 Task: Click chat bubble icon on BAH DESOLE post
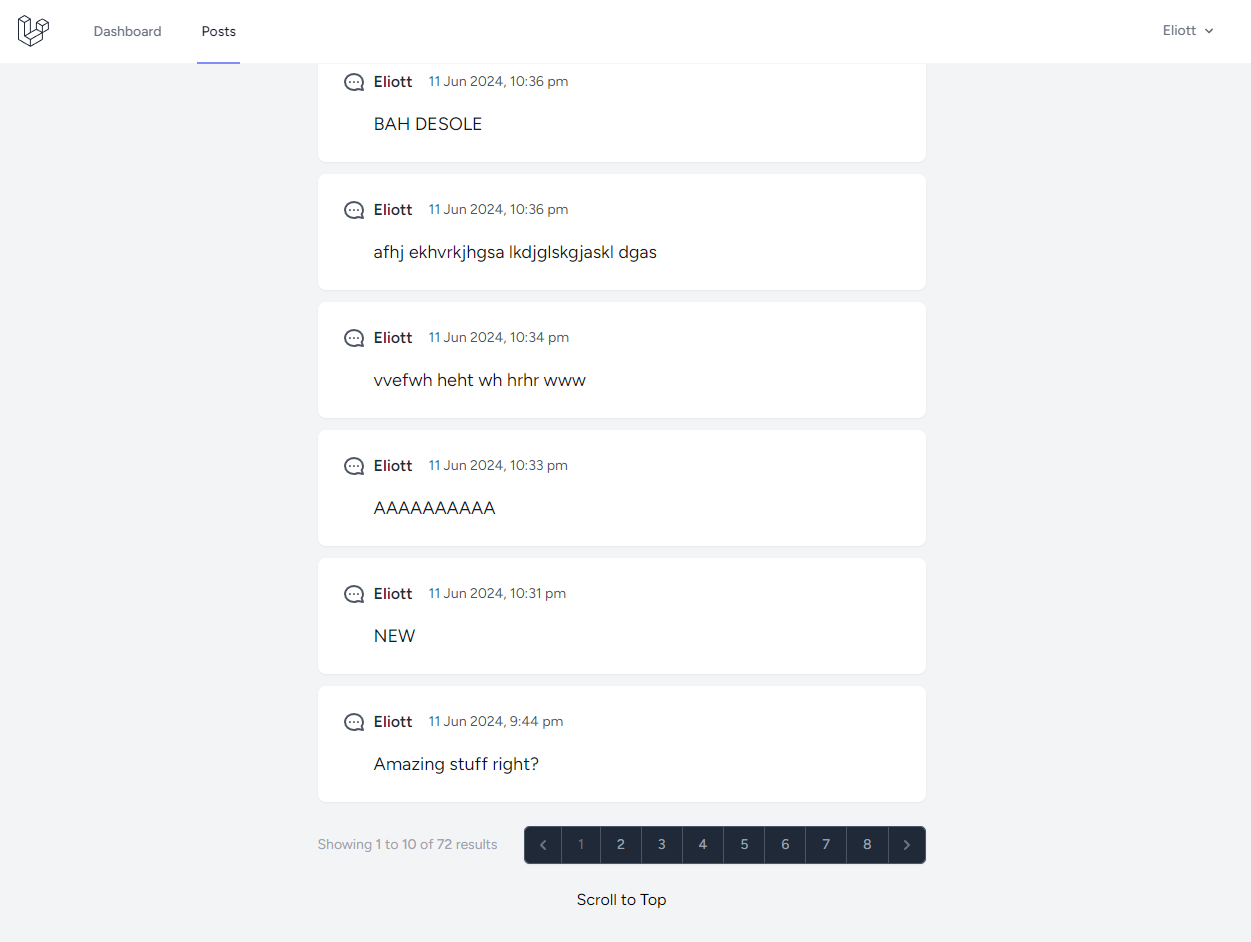tap(354, 82)
